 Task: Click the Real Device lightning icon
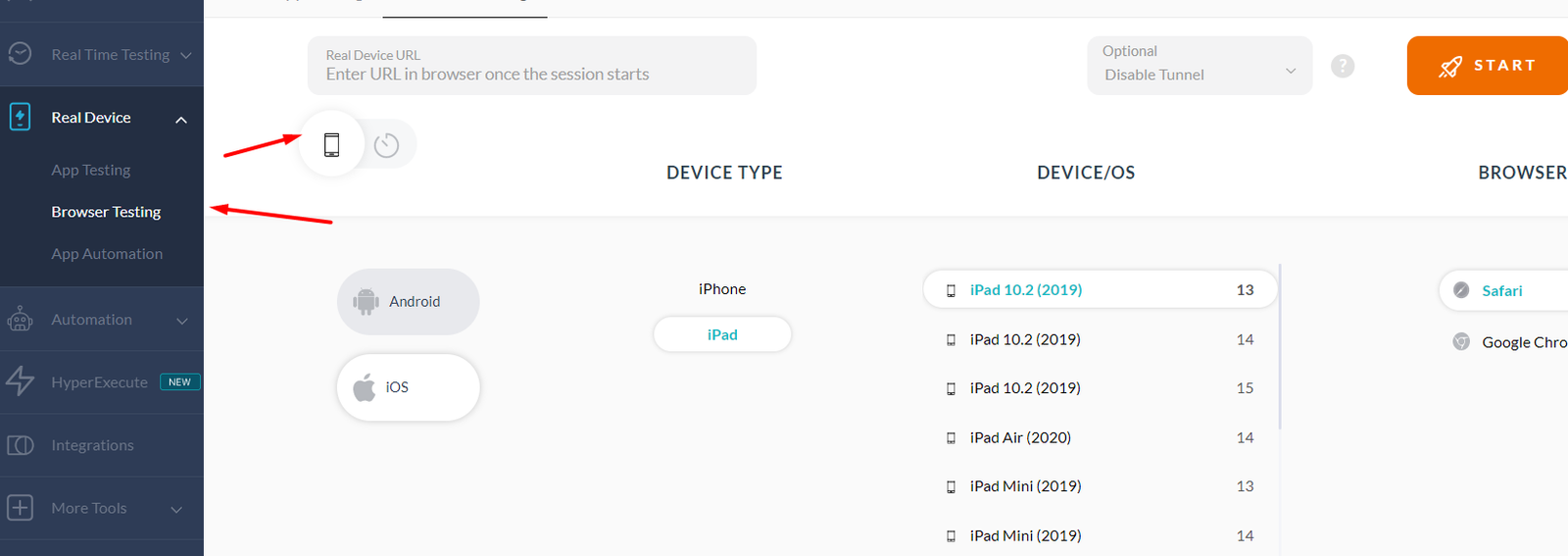[x=20, y=117]
